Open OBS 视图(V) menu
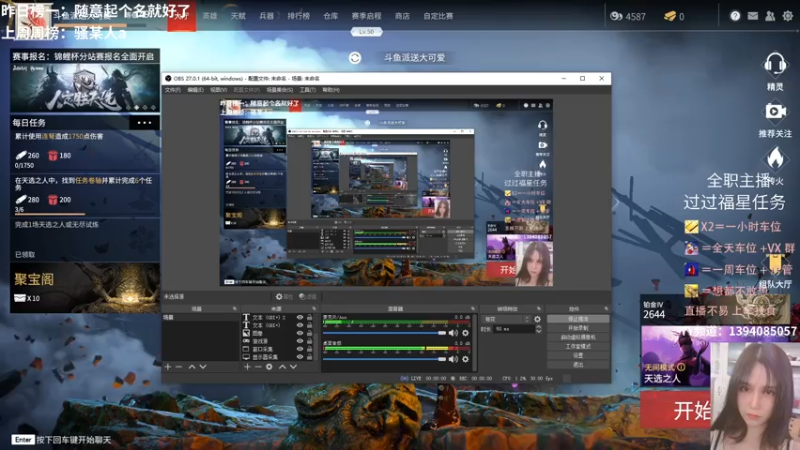800x450 pixels. [x=218, y=90]
